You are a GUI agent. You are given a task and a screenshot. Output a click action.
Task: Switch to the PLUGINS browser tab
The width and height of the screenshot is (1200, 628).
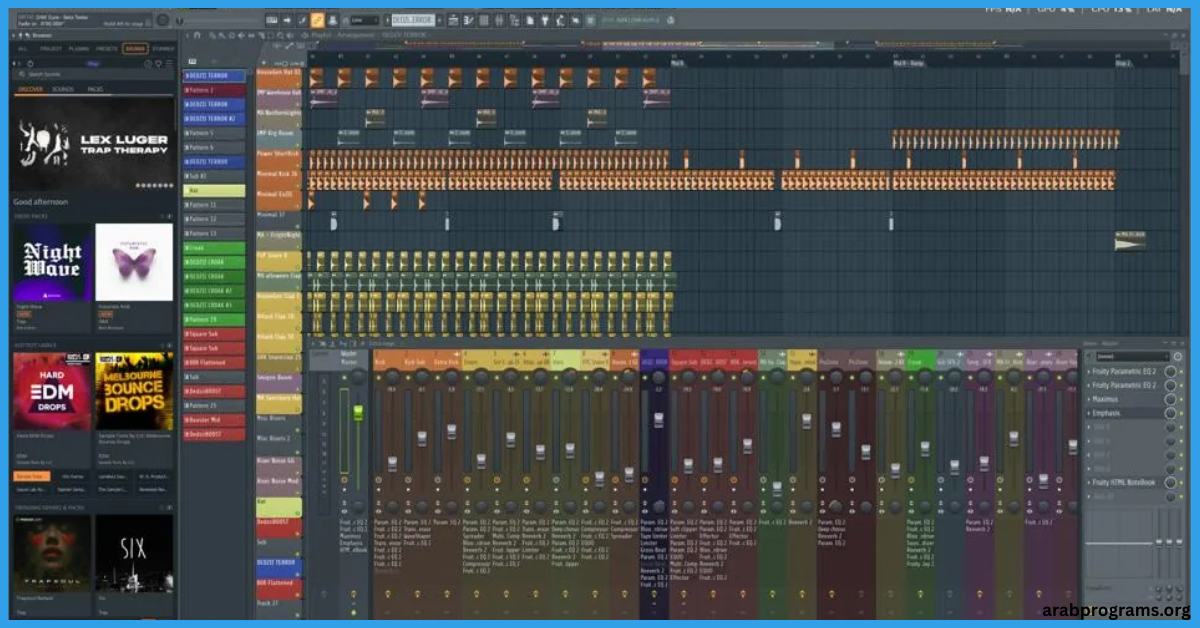[79, 48]
